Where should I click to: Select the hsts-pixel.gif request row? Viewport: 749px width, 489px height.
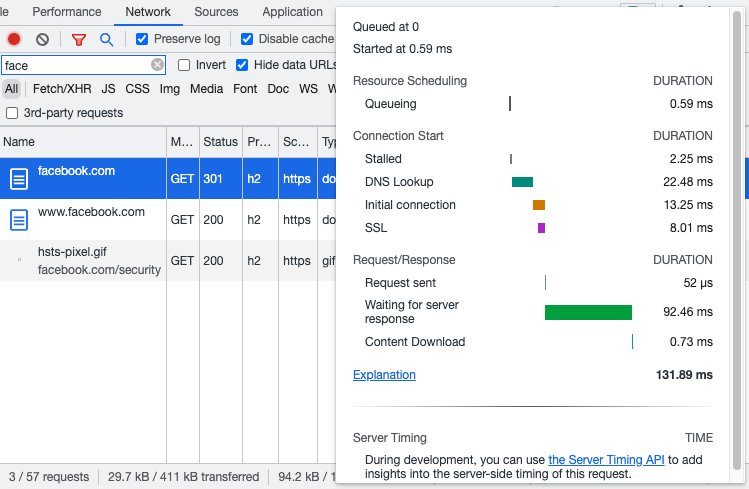tap(168, 261)
